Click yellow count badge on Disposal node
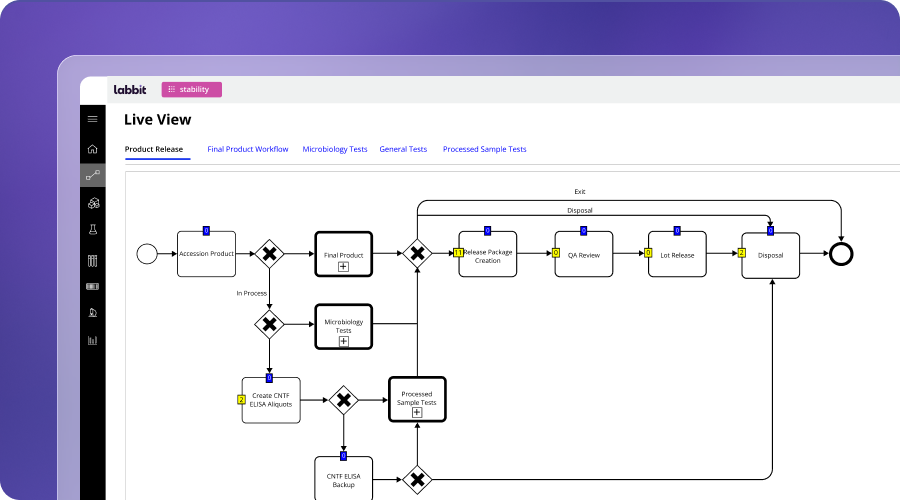900x500 pixels. tap(742, 253)
